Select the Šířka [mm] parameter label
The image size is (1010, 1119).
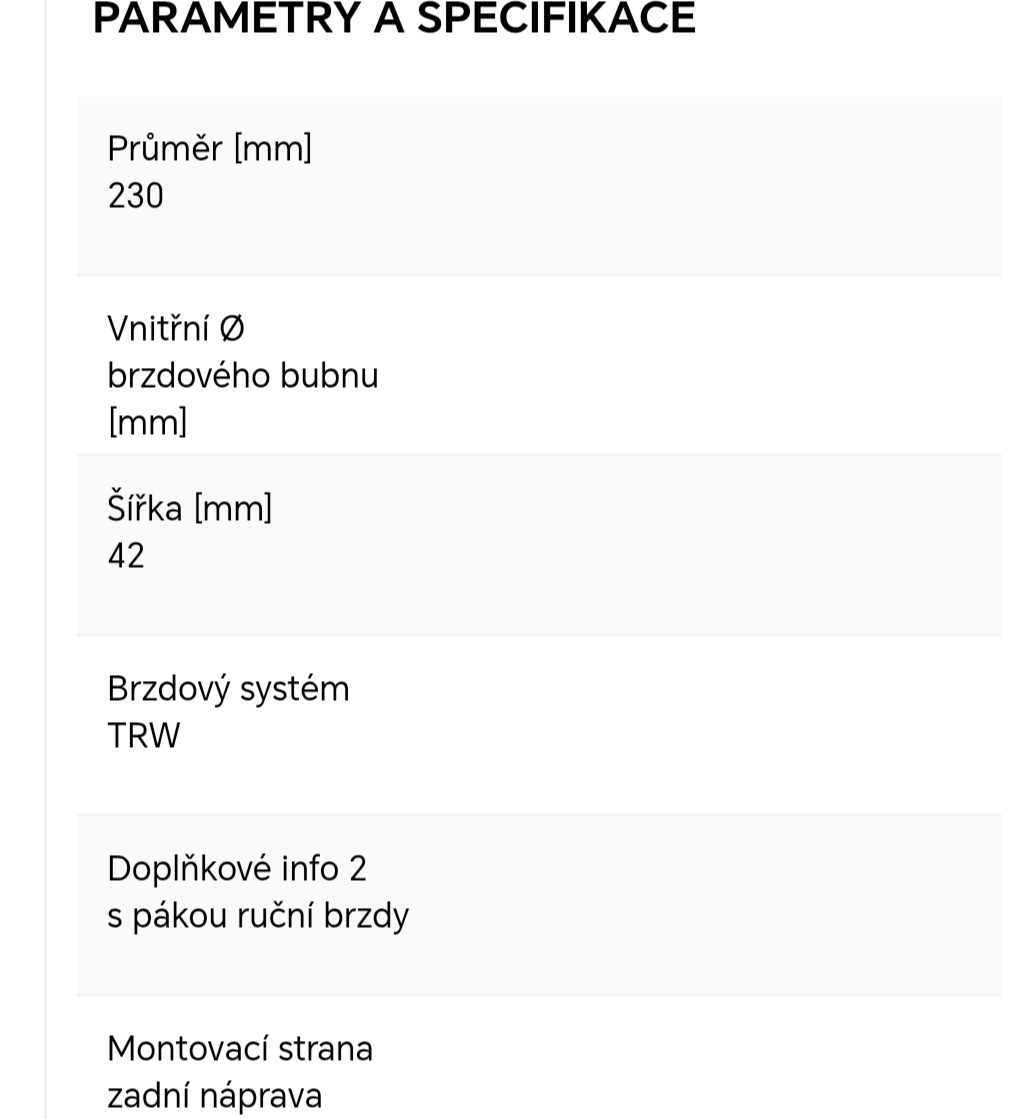(189, 508)
